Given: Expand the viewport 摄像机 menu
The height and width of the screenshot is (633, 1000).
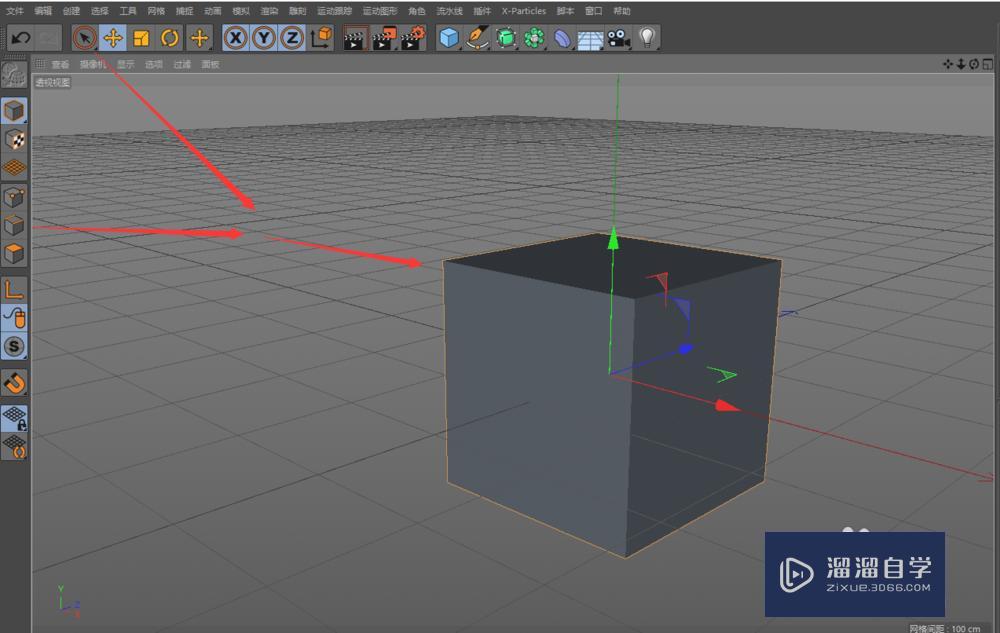Looking at the screenshot, I should click(x=93, y=64).
